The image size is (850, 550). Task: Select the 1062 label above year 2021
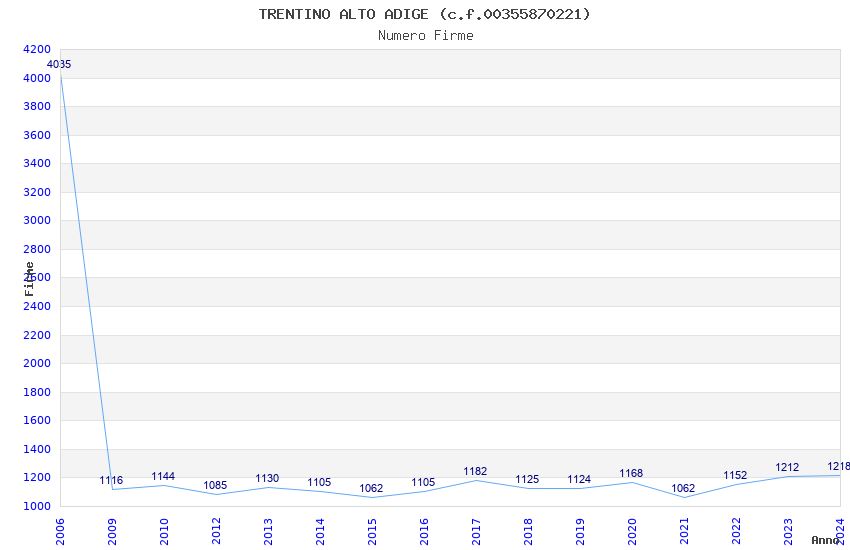tap(683, 489)
